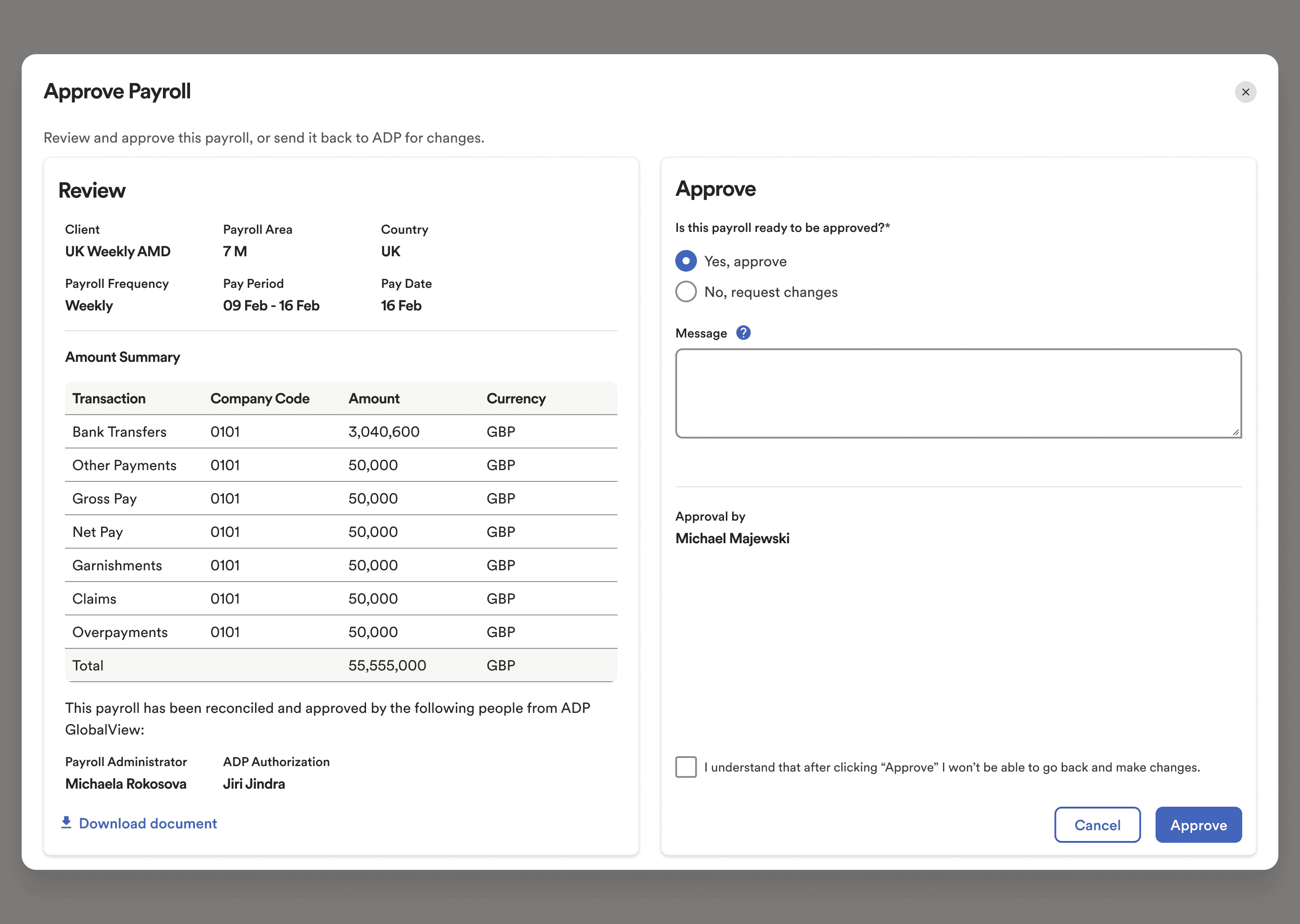Check the I understand confirmation checkbox
The height and width of the screenshot is (924, 1300).
[686, 767]
